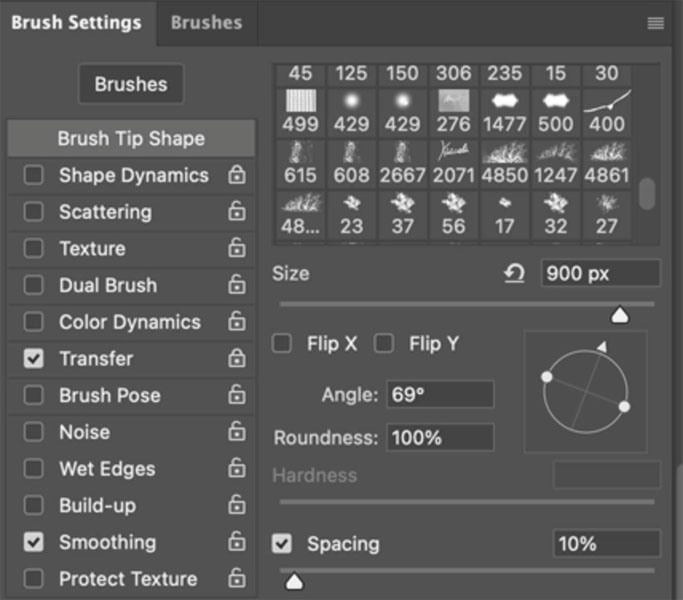Pick the 499 striped brush preset
Screen dimensions: 683x600
(300, 111)
